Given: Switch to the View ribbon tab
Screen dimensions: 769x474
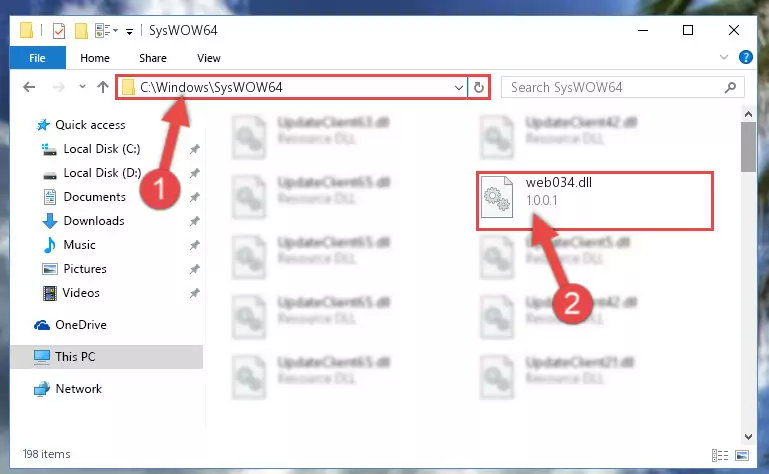Looking at the screenshot, I should (208, 58).
